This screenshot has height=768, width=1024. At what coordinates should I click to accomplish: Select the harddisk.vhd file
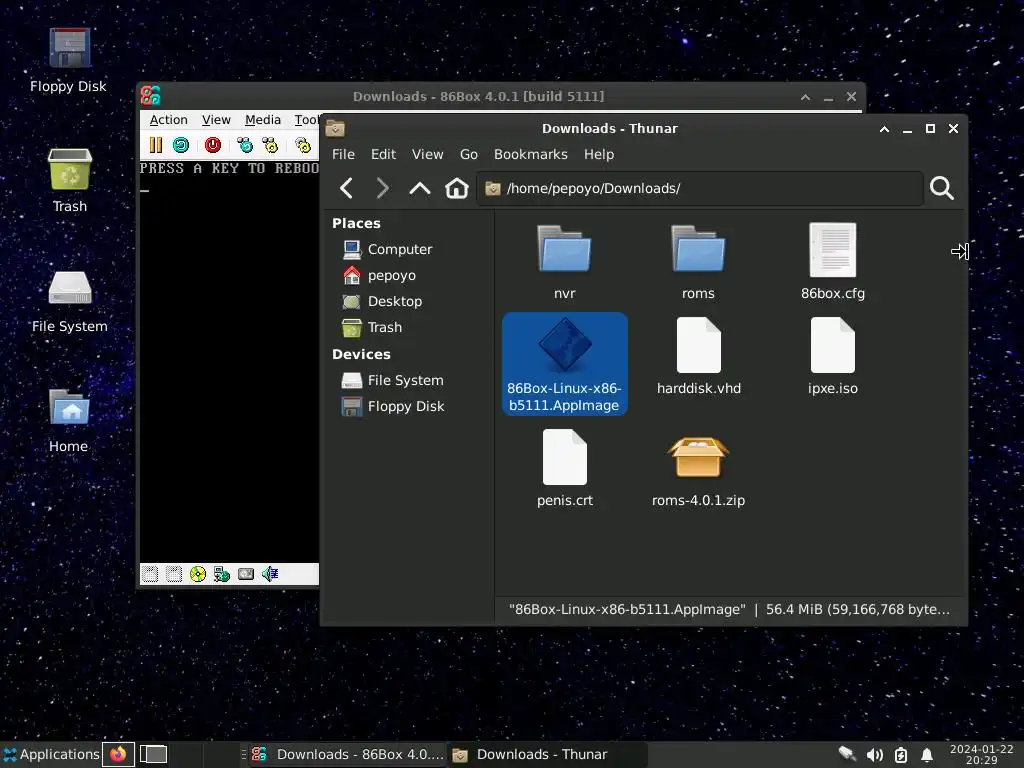point(699,357)
